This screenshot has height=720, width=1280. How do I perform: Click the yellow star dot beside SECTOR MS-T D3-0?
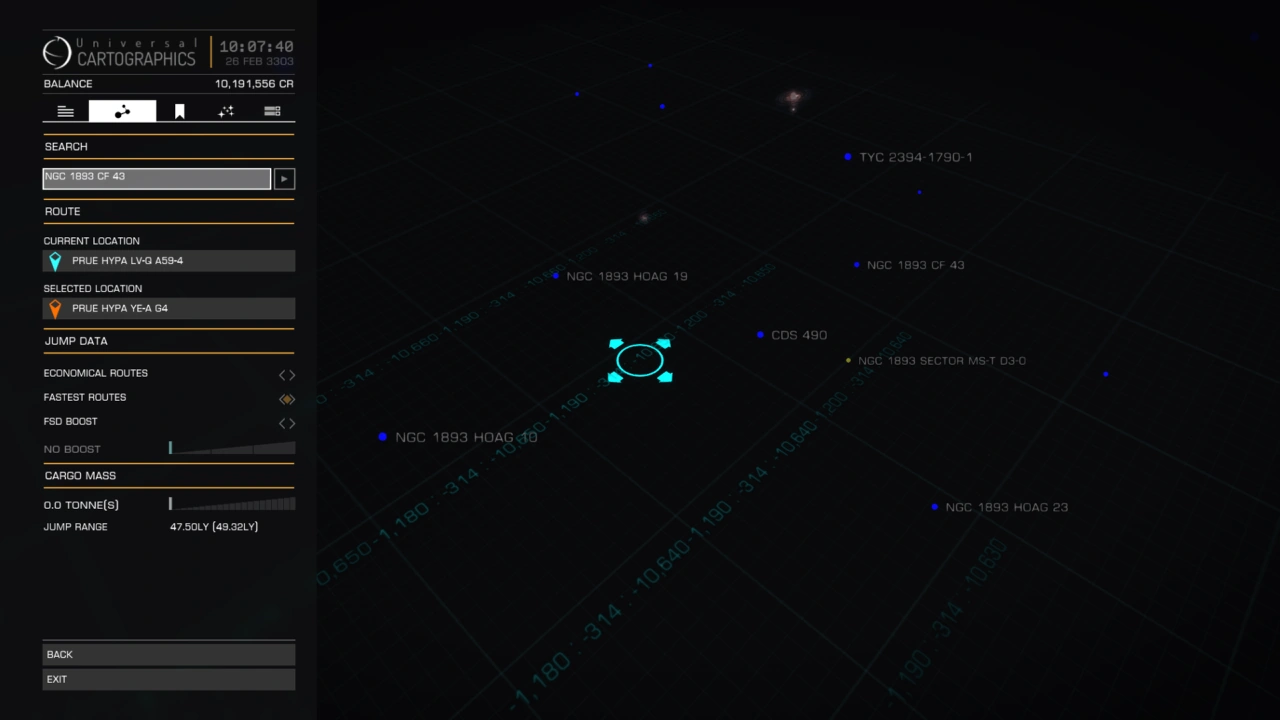[848, 360]
